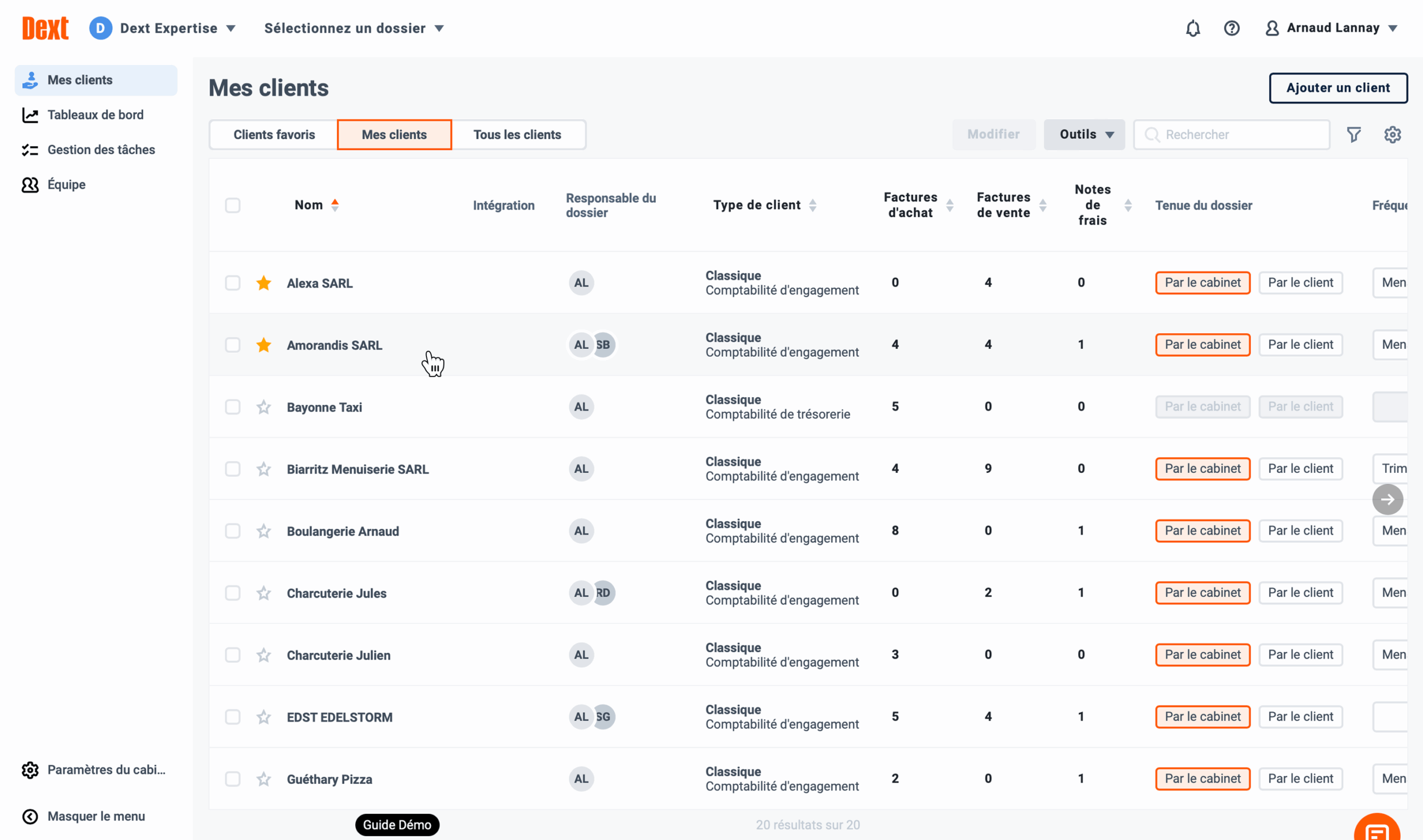
Task: Star Biarritz Menuiserie SARL as favorite
Action: (x=264, y=469)
